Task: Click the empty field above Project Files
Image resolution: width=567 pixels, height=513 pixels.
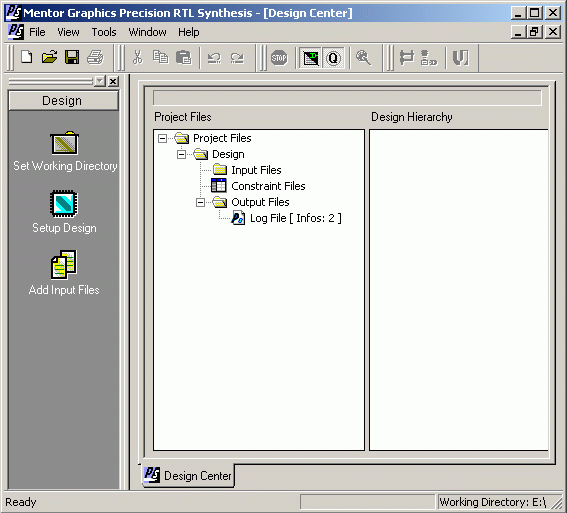Action: click(347, 98)
